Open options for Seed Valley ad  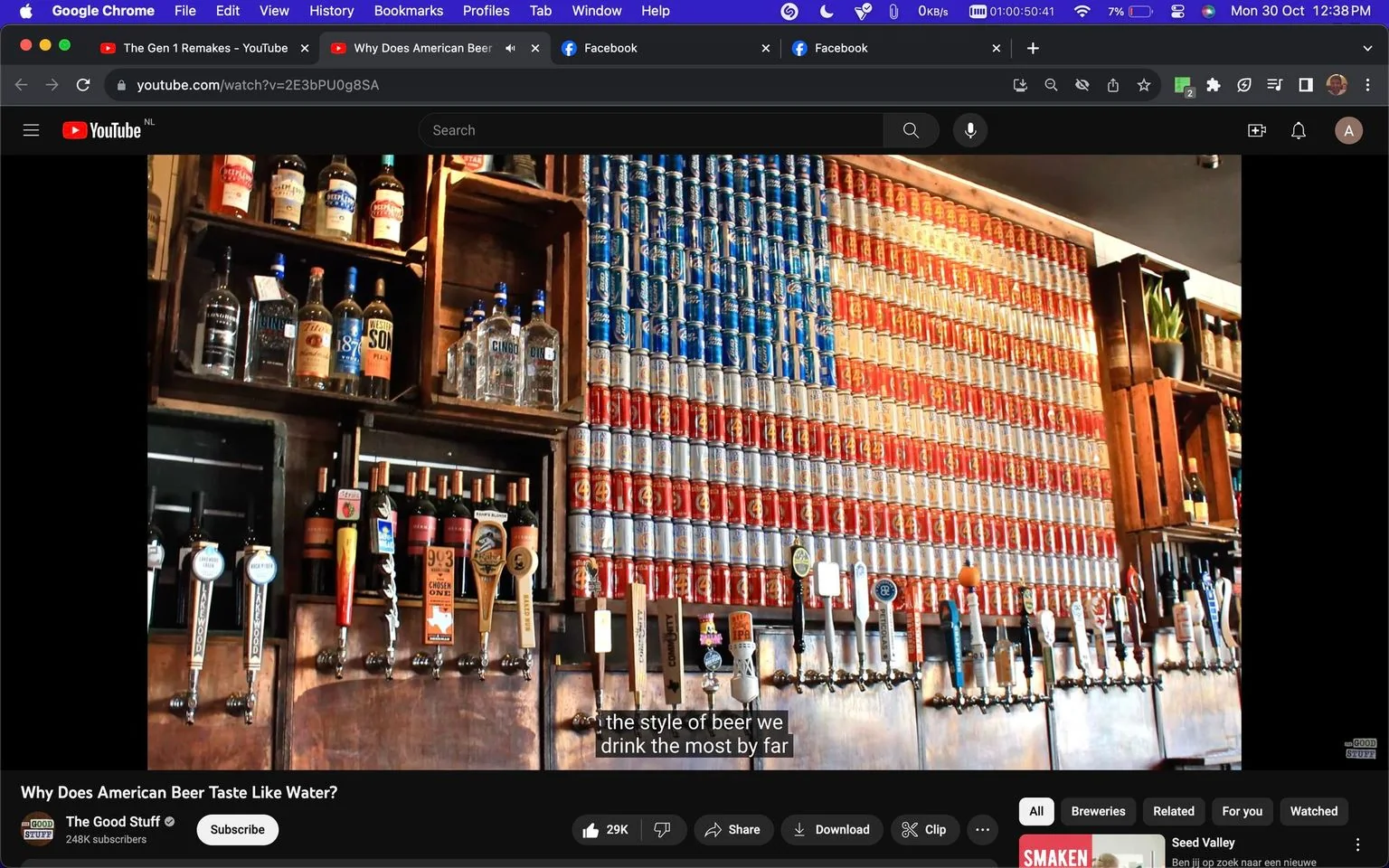(x=1357, y=844)
